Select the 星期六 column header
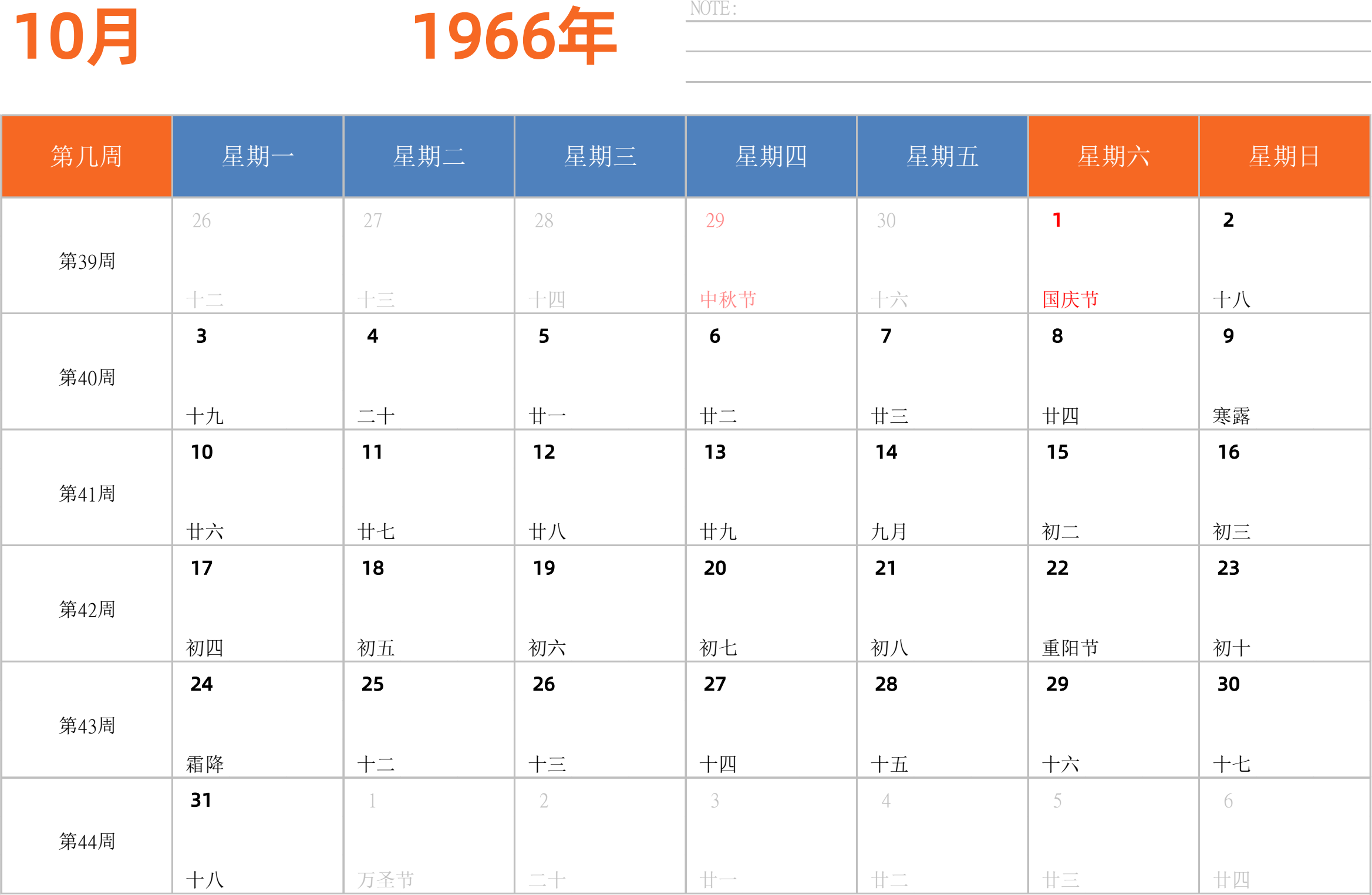1372x895 pixels. pos(1114,156)
